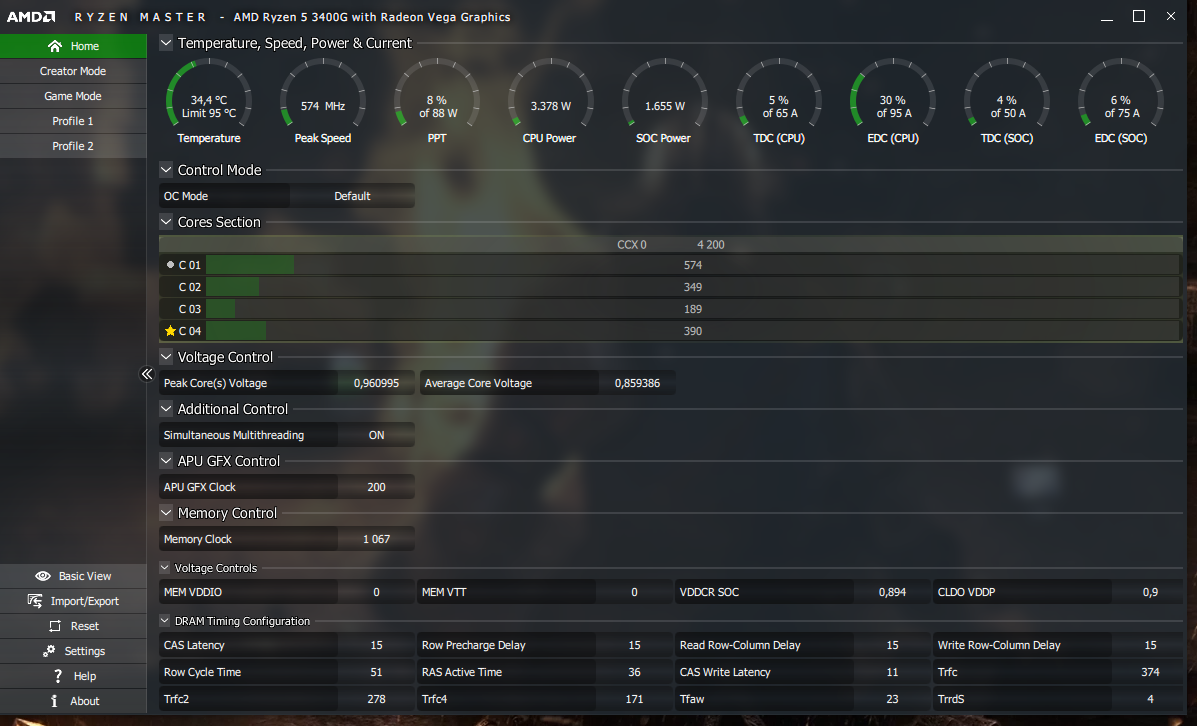Switch to Game Mode
The width and height of the screenshot is (1197, 726).
click(73, 96)
